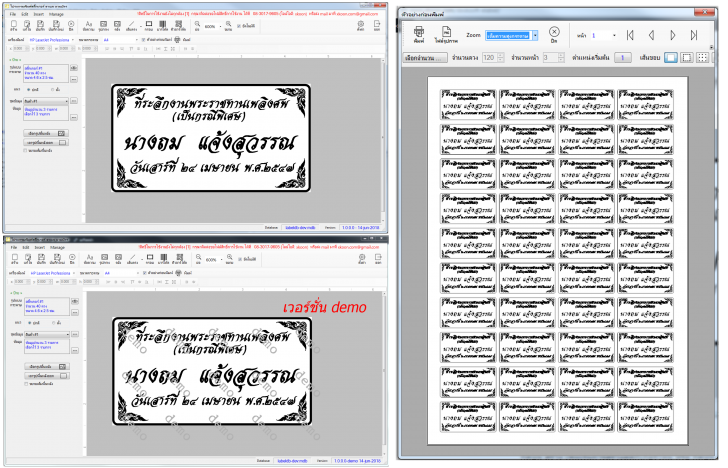Click the exit icon in top editor window

(x=377, y=25)
